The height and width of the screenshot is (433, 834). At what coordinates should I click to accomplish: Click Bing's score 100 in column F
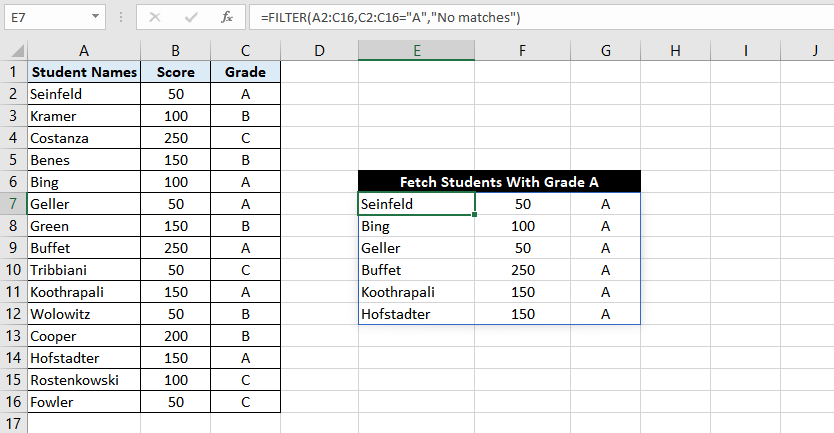tap(522, 226)
